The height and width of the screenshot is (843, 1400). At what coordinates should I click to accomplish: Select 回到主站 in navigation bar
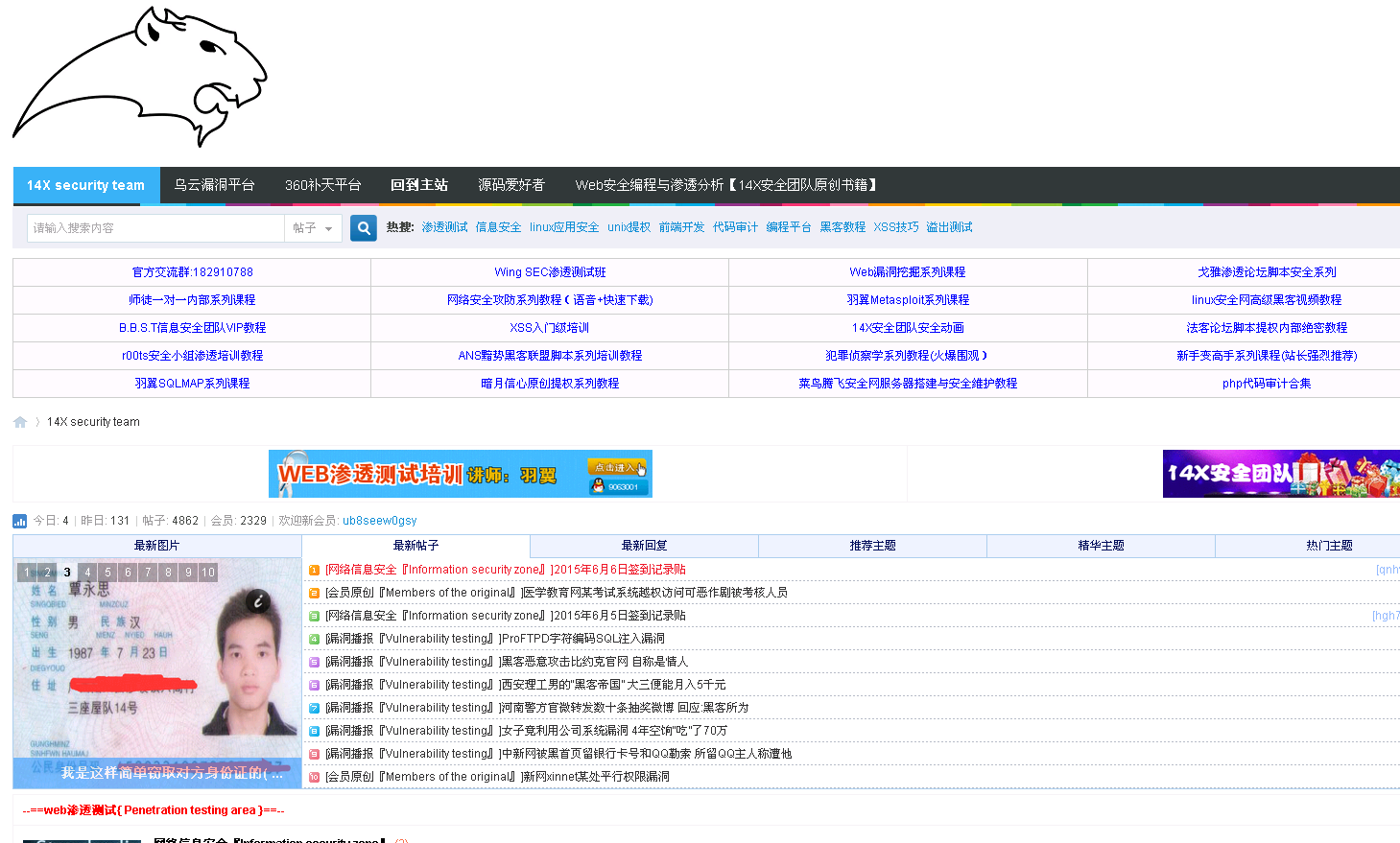click(419, 185)
